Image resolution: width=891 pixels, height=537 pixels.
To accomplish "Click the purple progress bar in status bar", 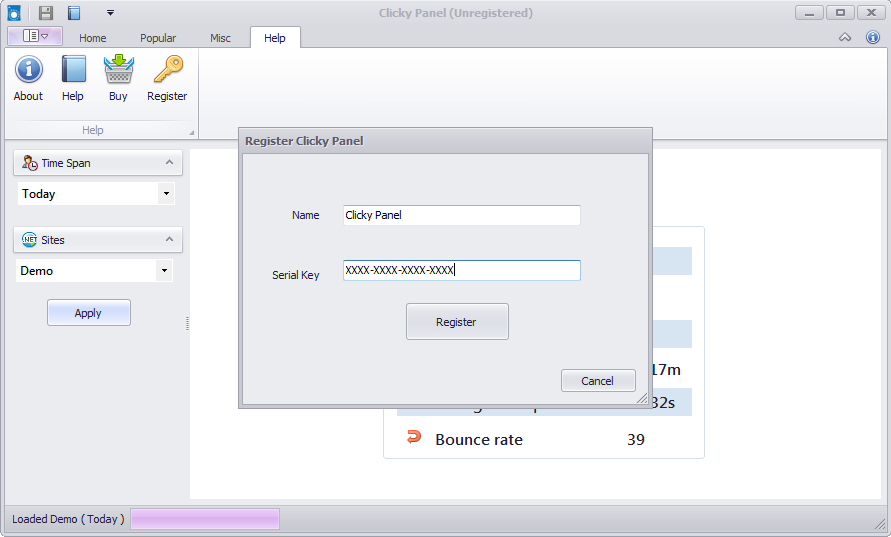I will 205,519.
